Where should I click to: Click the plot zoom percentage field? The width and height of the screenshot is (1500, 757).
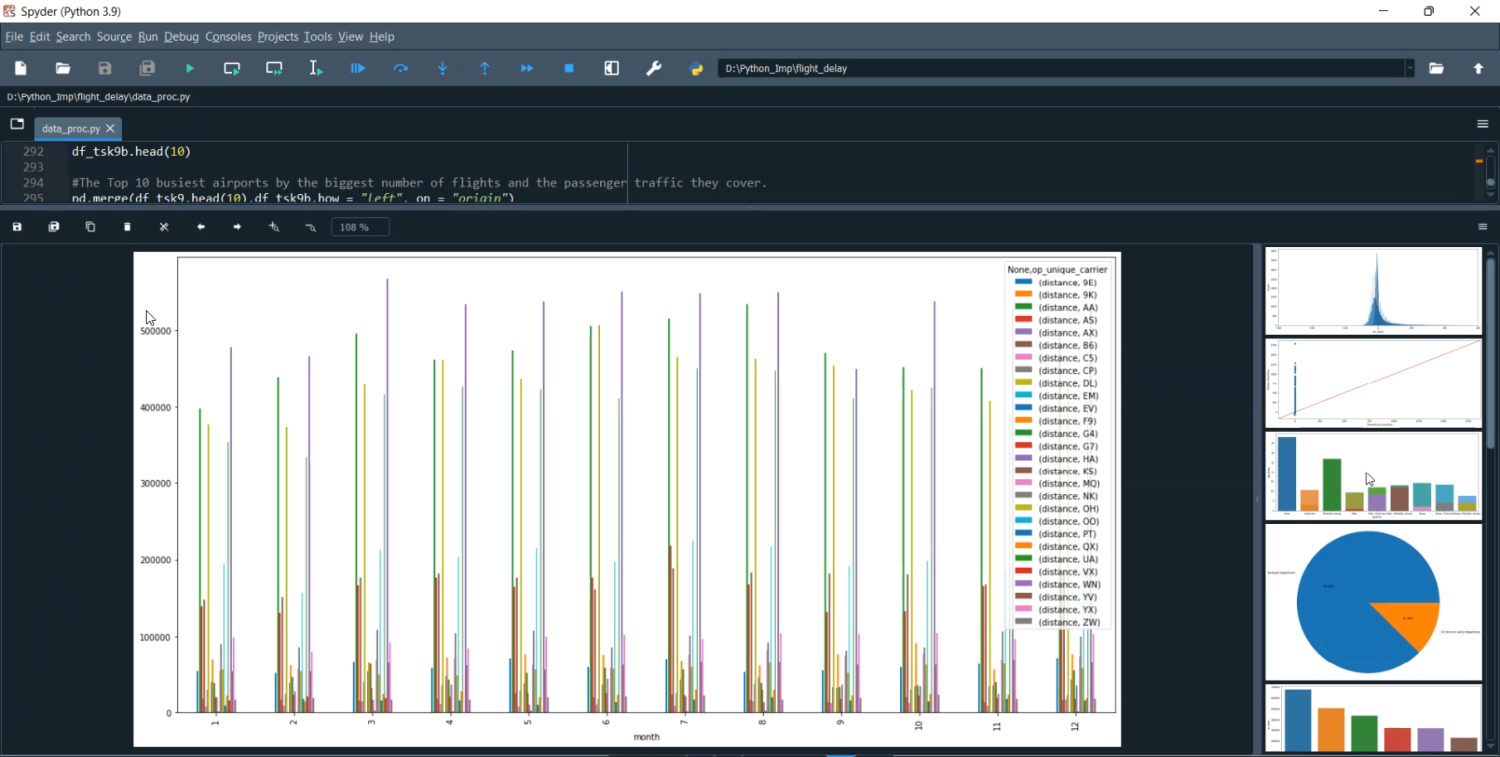coord(359,227)
